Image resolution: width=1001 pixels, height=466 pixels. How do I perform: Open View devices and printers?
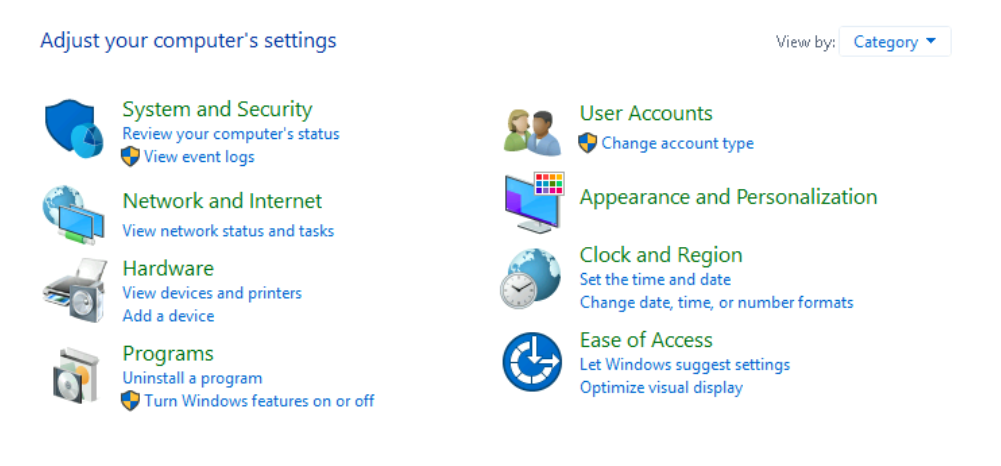pyautogui.click(x=211, y=293)
